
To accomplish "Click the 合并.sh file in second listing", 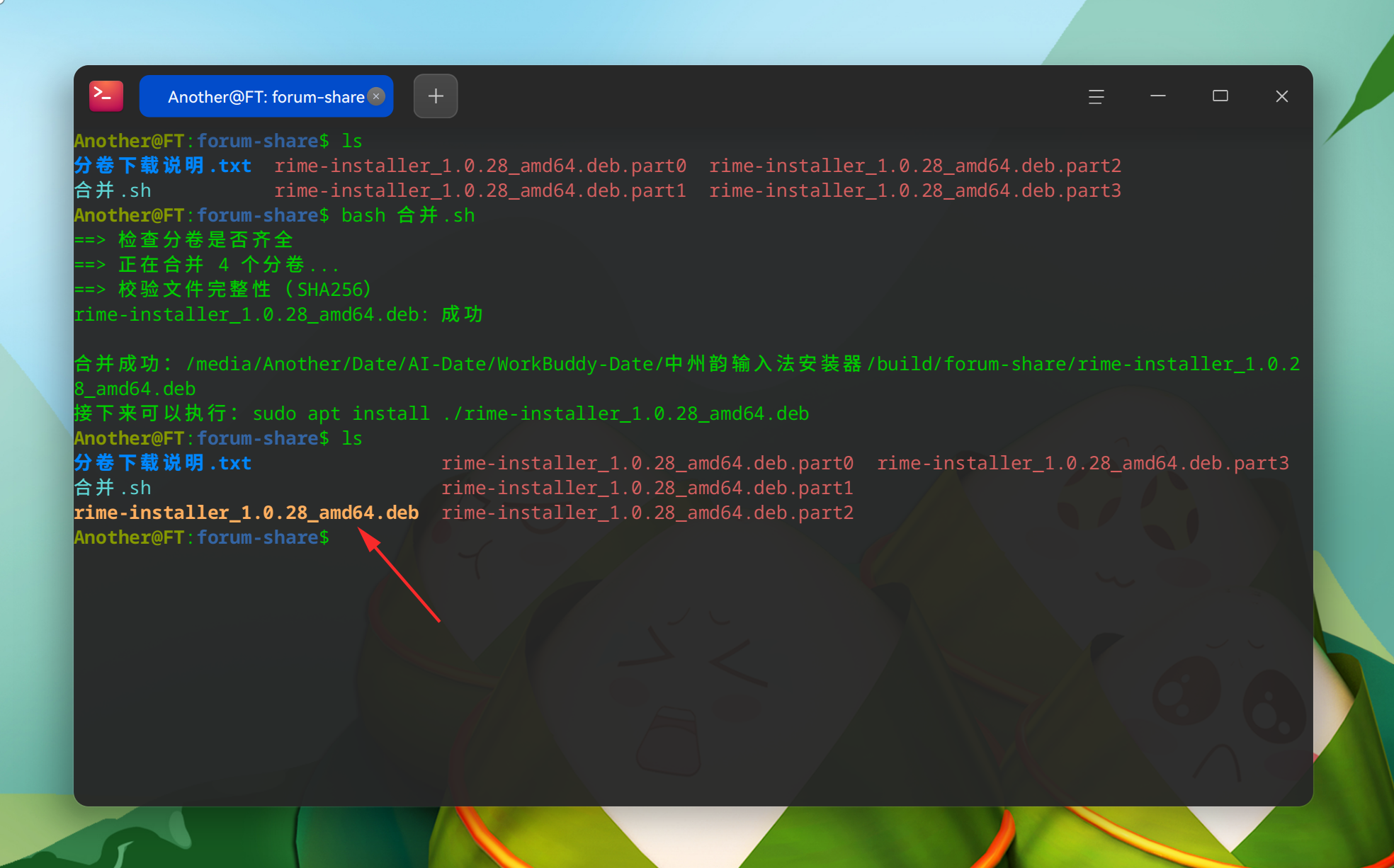I will [x=113, y=488].
